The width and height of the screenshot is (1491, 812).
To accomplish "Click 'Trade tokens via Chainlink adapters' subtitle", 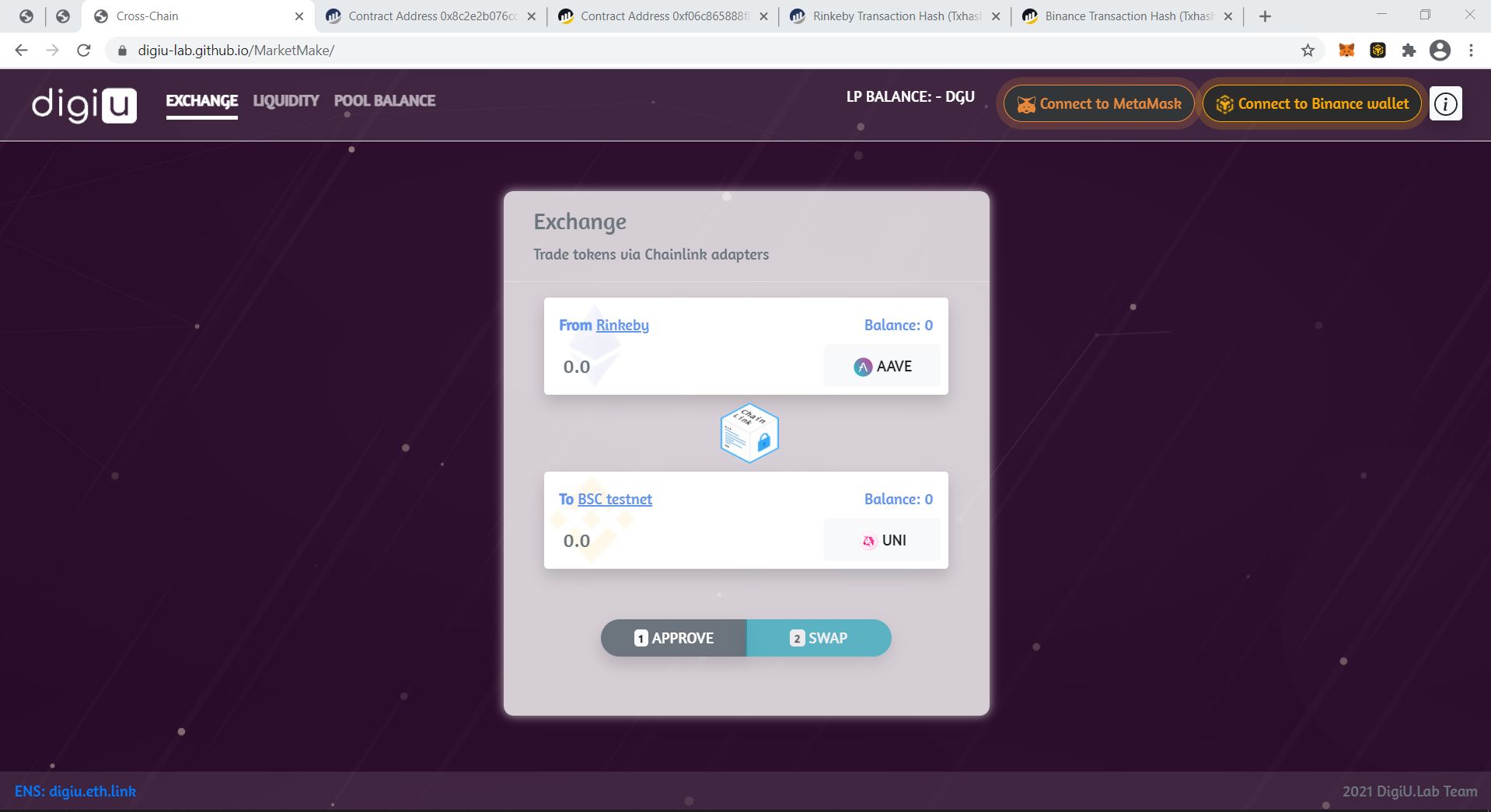I will point(651,255).
